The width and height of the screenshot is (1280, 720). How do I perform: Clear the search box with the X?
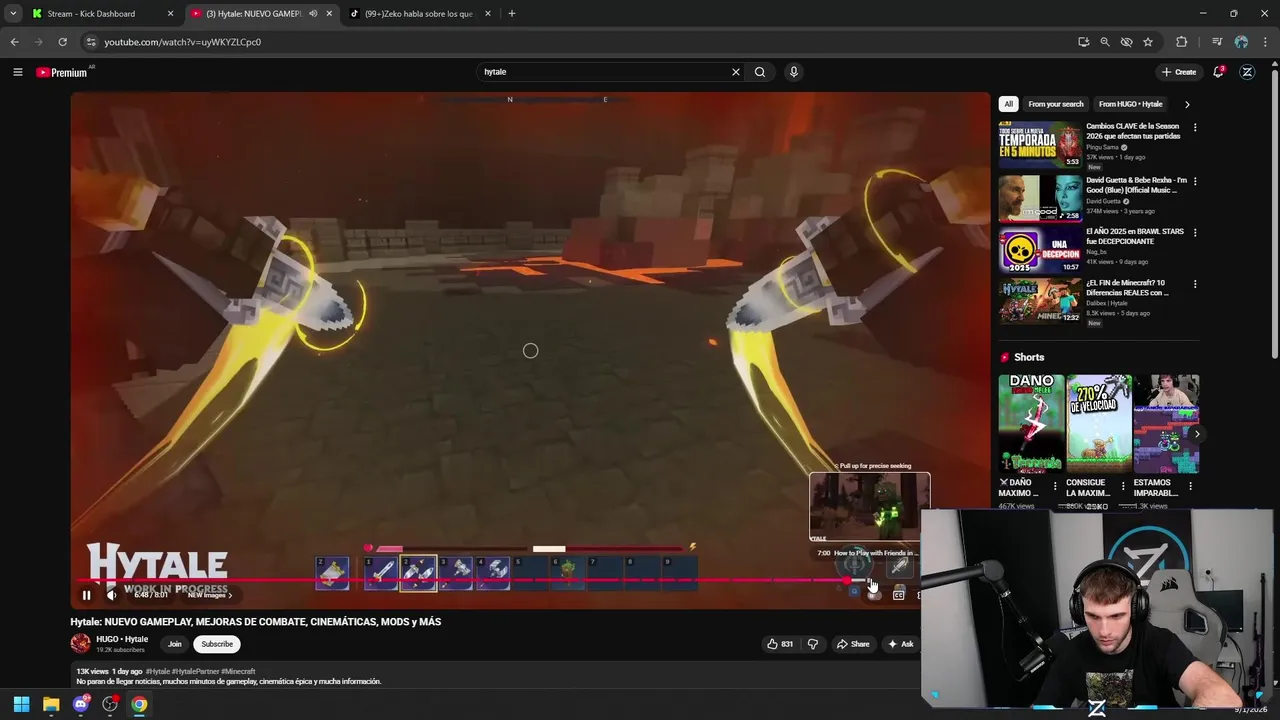(x=736, y=72)
